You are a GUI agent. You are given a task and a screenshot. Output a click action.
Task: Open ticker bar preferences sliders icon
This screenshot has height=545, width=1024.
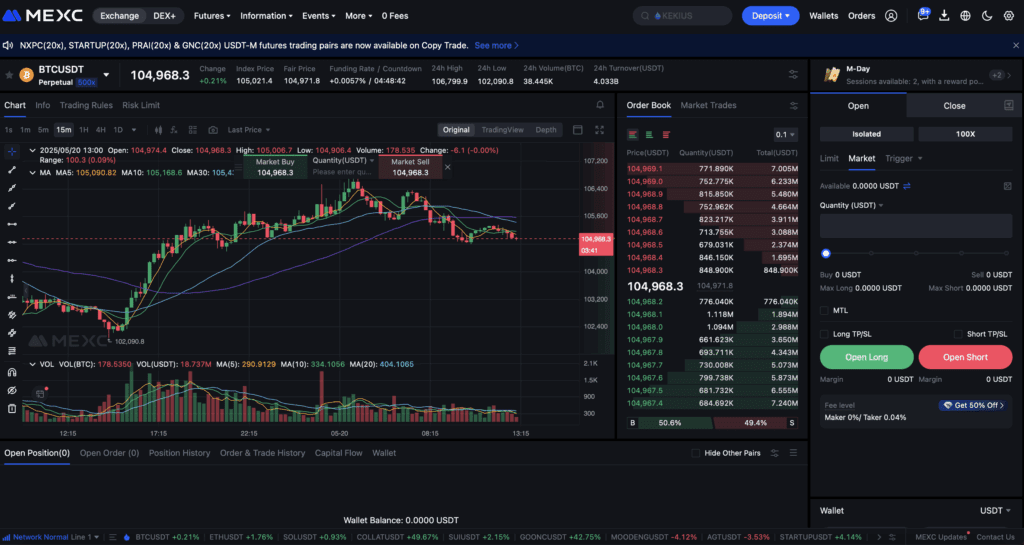tap(793, 75)
